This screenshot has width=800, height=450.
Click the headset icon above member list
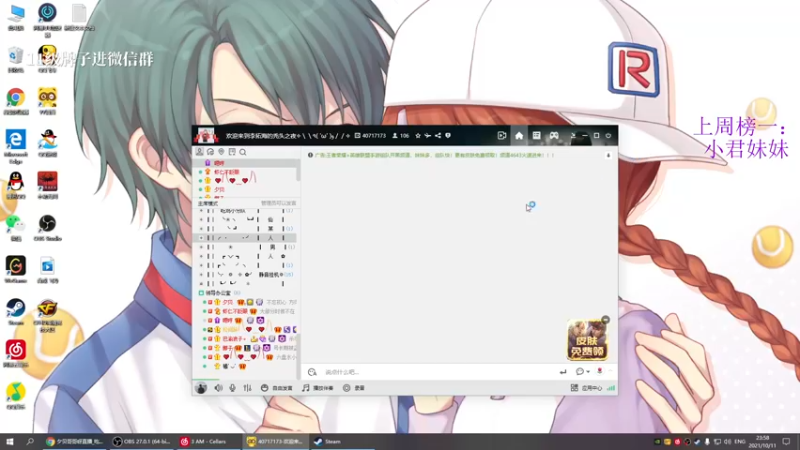210,152
